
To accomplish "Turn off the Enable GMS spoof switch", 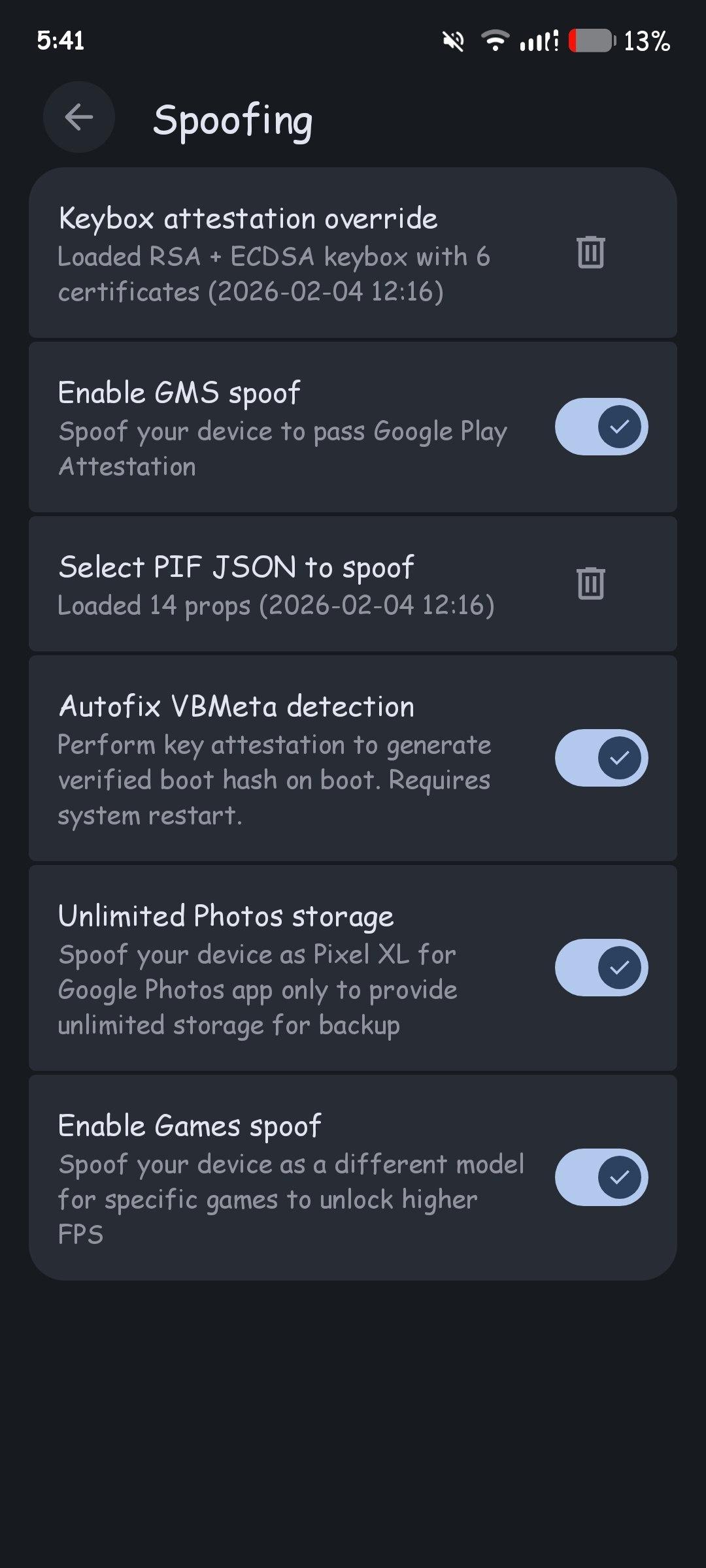I will coord(601,427).
